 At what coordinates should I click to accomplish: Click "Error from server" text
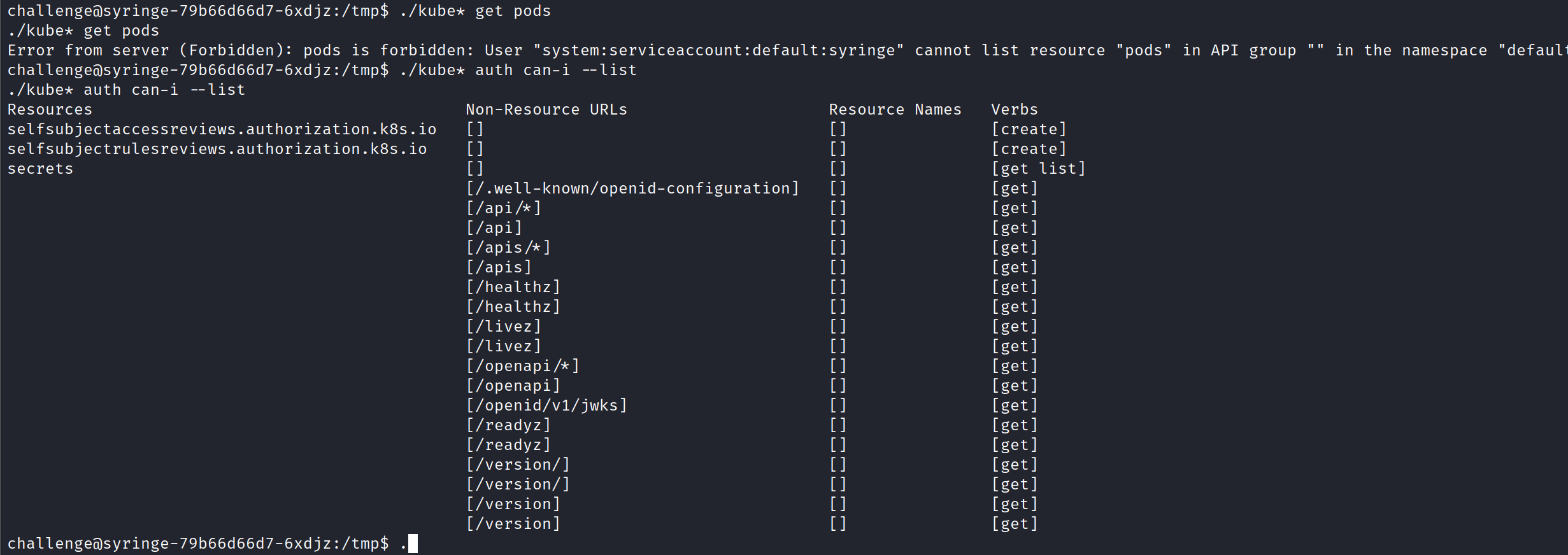(x=88, y=50)
